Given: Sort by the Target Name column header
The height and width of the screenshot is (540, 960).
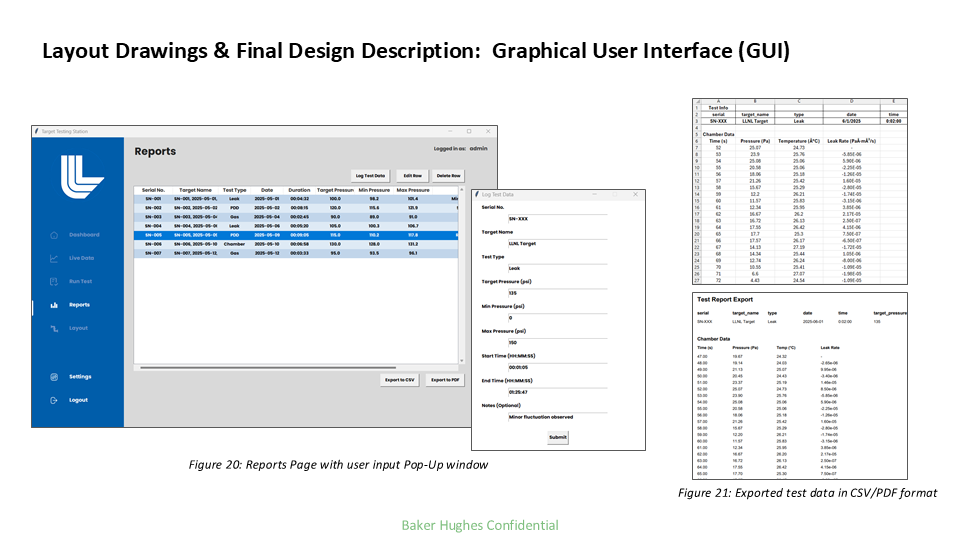Looking at the screenshot, I should 195,190.
